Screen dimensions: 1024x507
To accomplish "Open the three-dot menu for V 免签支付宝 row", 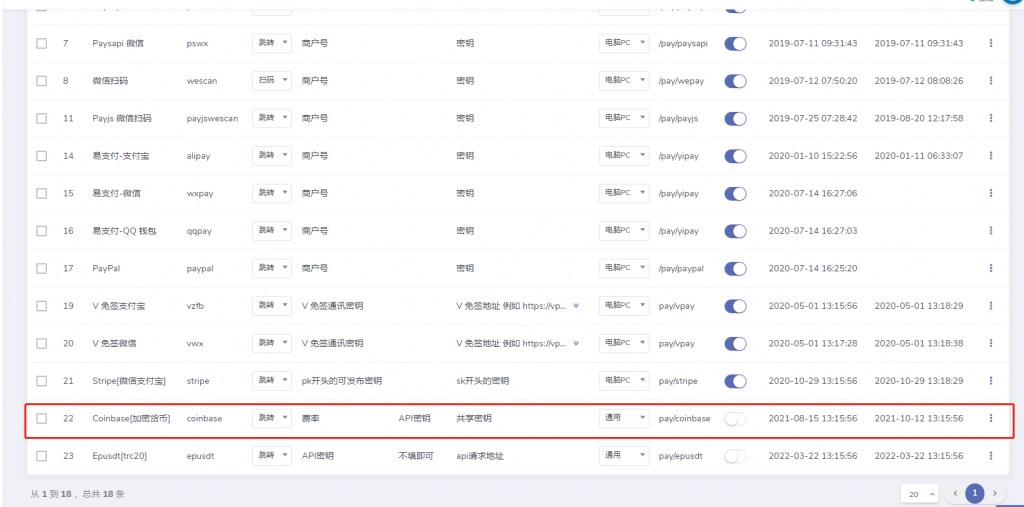I will coord(991,306).
